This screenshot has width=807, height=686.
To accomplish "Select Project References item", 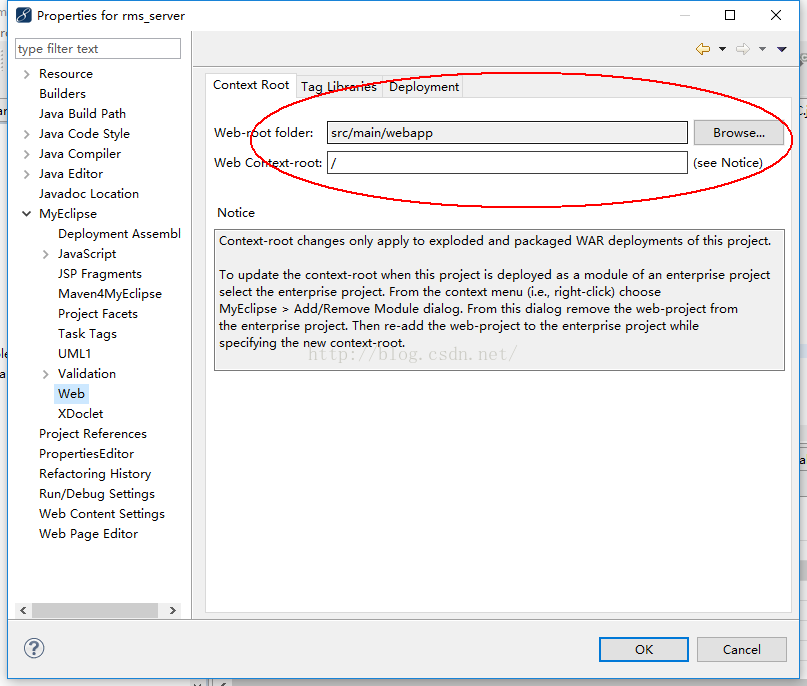I will 93,434.
